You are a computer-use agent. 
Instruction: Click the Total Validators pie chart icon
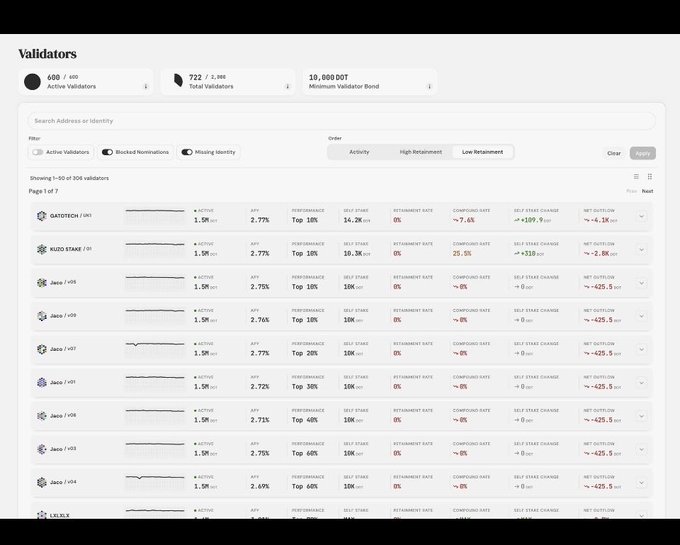(x=178, y=80)
